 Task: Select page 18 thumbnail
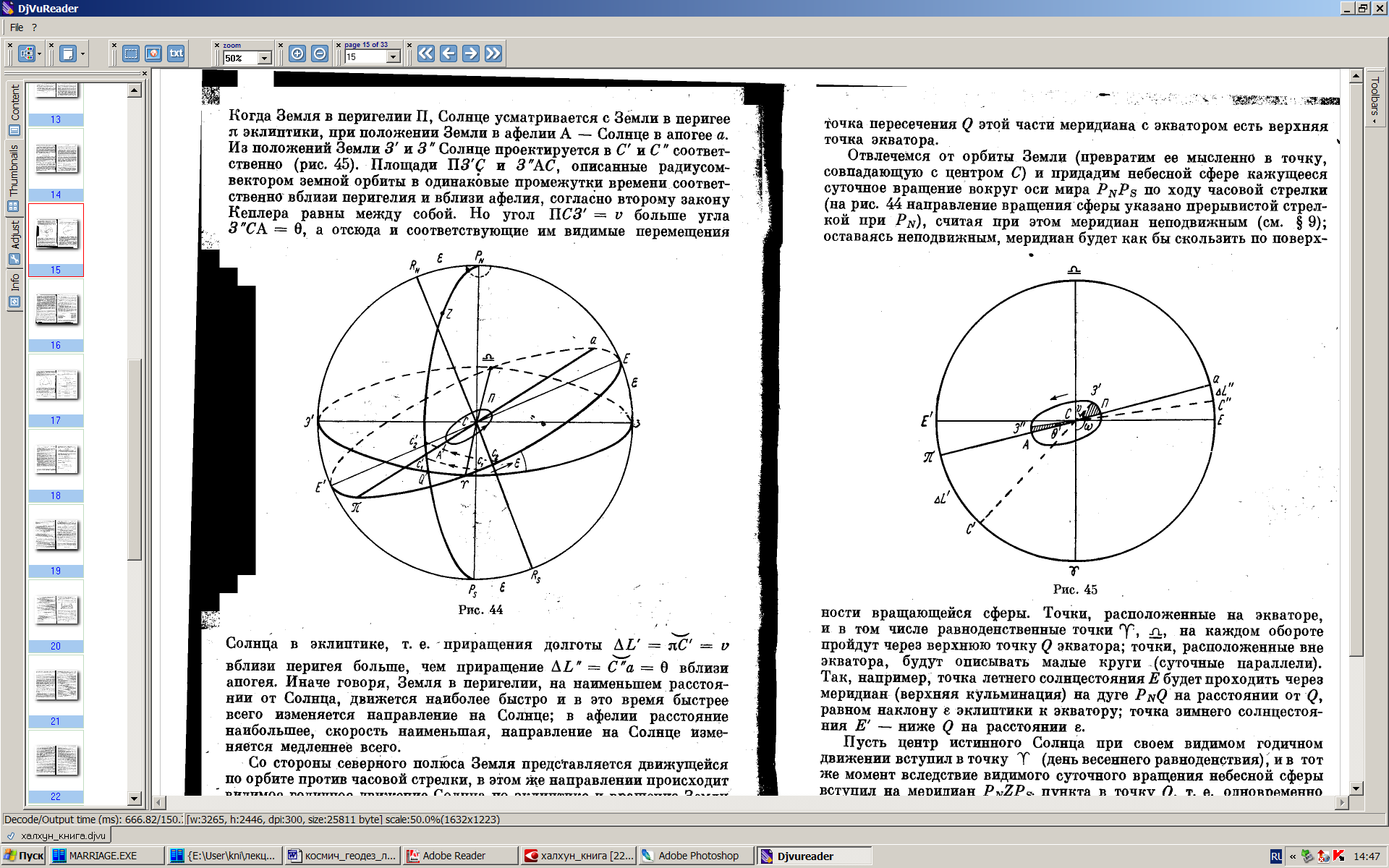[x=56, y=466]
